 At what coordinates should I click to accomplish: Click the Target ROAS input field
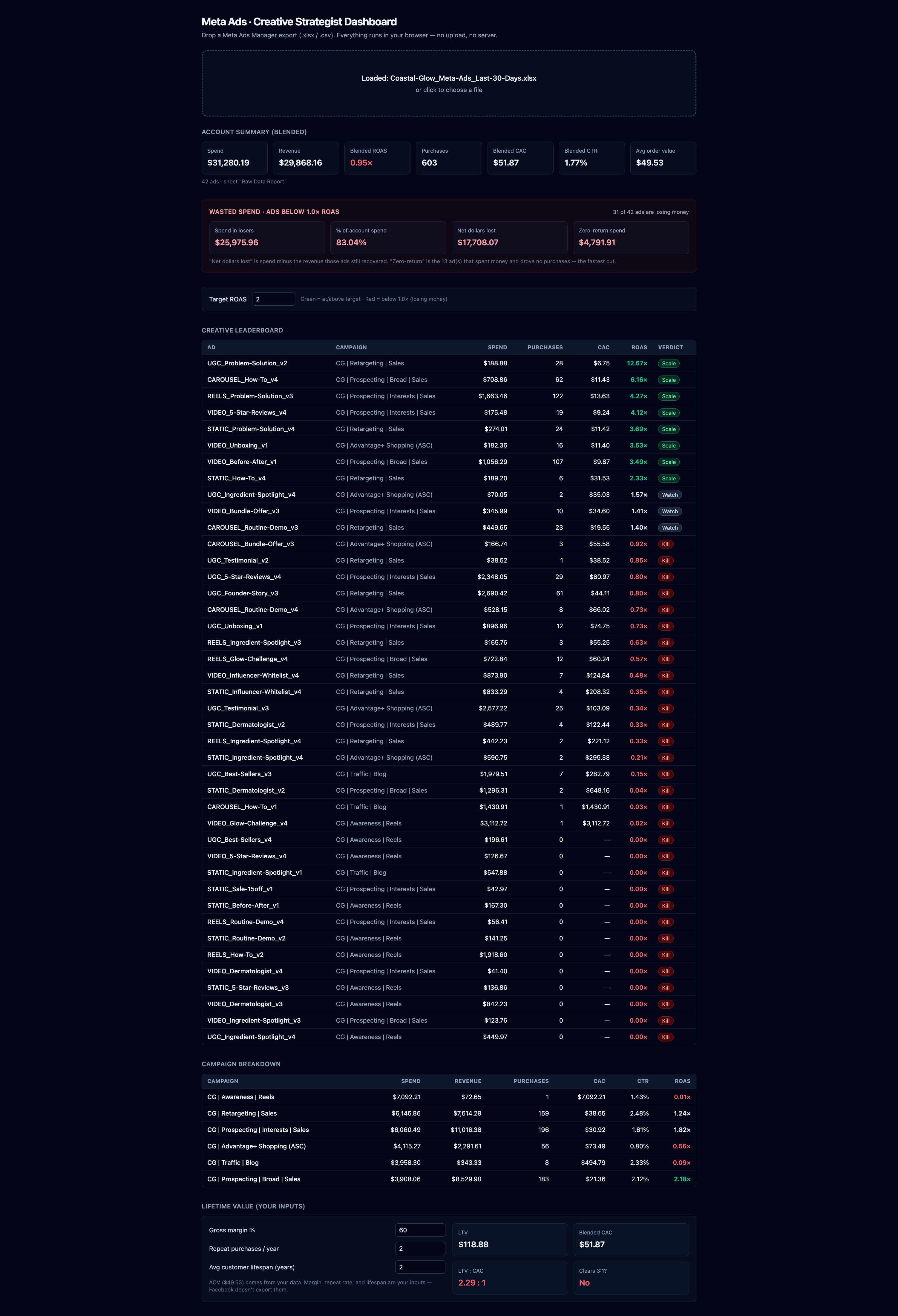pos(273,299)
